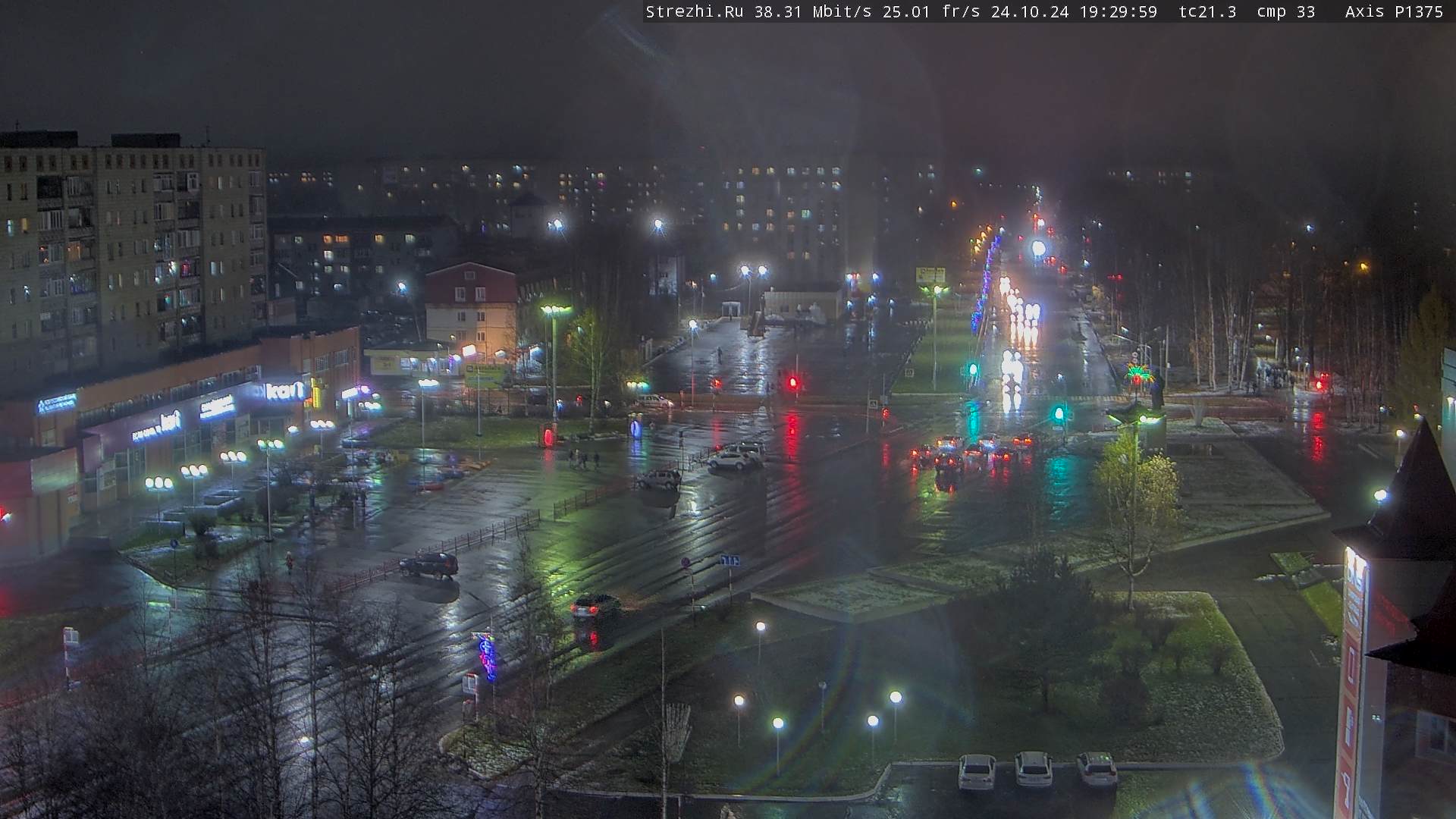Click the 19:29:59 timestamp
This screenshot has height=819, width=1456.
pyautogui.click(x=1119, y=11)
